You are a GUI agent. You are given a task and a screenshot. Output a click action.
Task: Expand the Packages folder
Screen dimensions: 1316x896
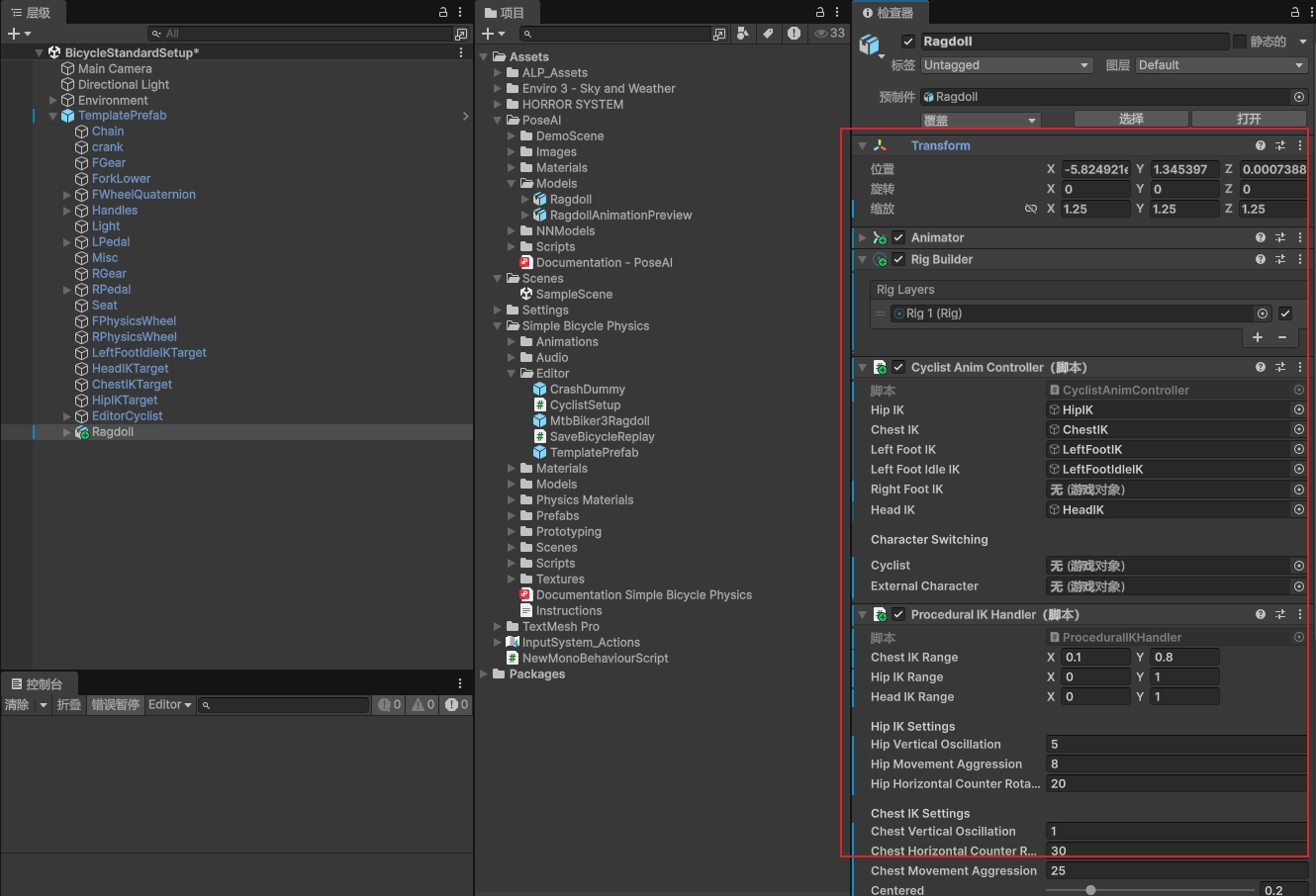point(484,674)
